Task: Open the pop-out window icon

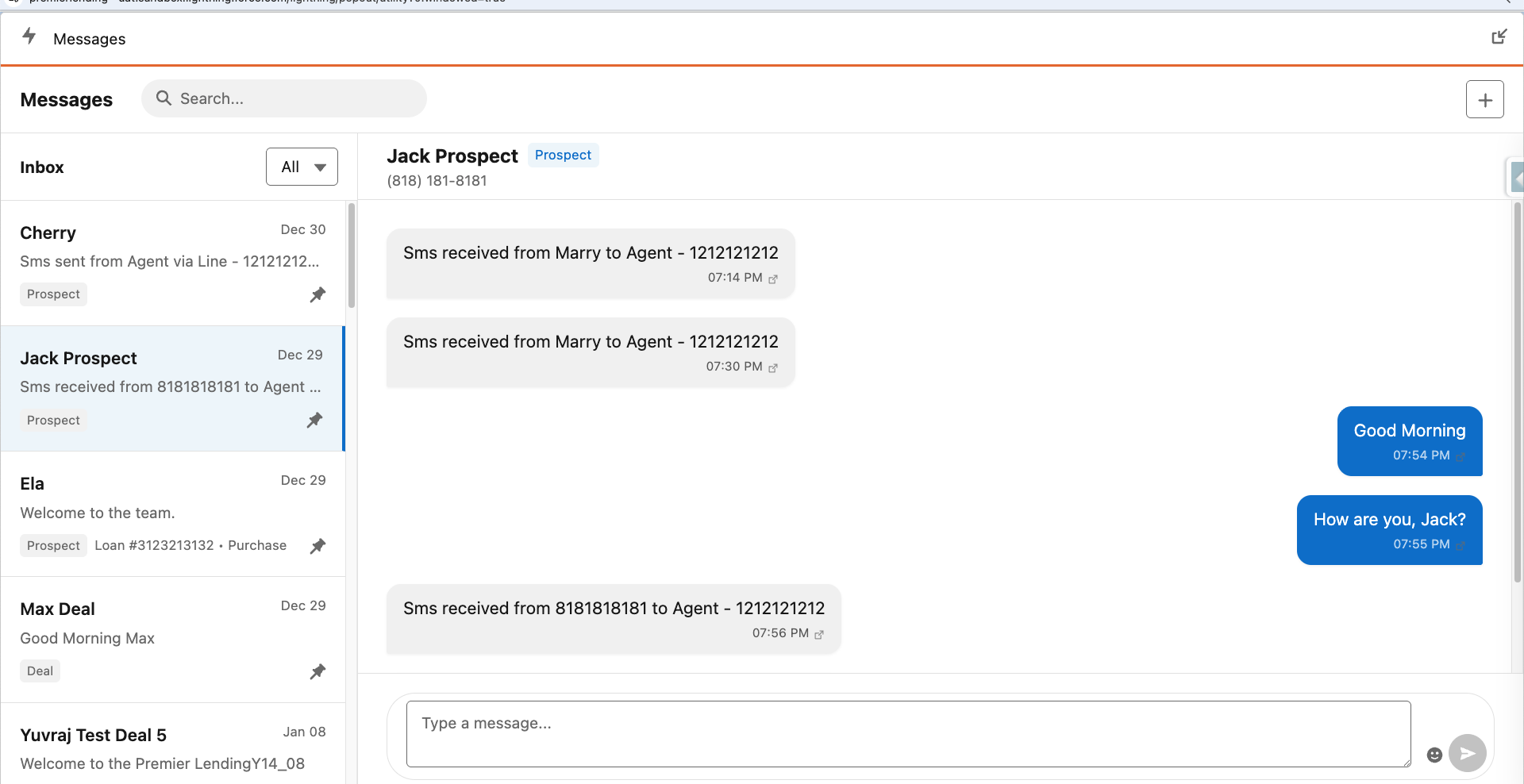Action: coord(1499,37)
